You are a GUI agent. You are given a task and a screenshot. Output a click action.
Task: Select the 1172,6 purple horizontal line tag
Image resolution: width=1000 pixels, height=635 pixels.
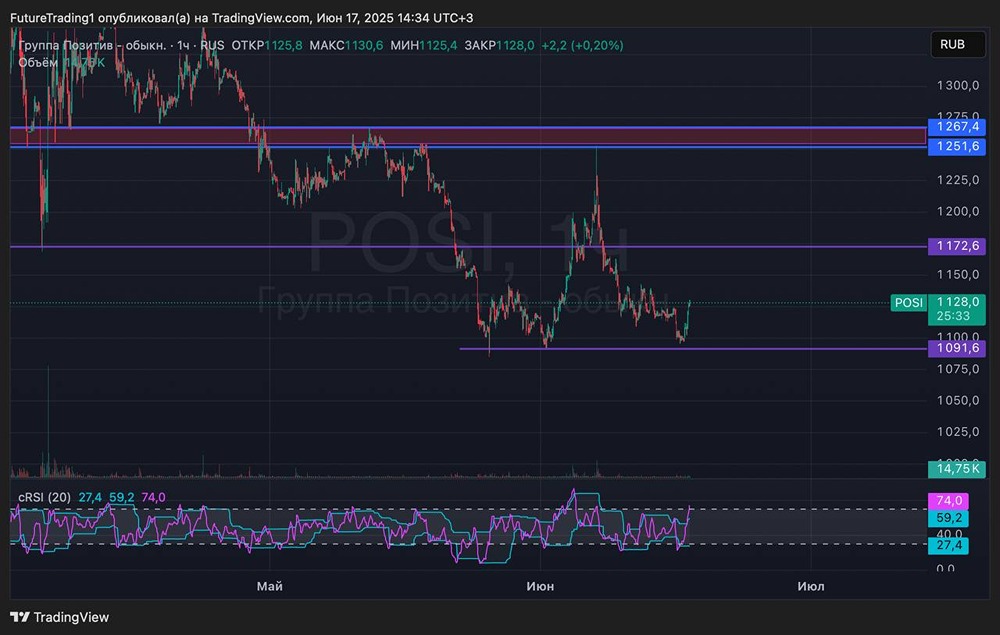coord(956,246)
